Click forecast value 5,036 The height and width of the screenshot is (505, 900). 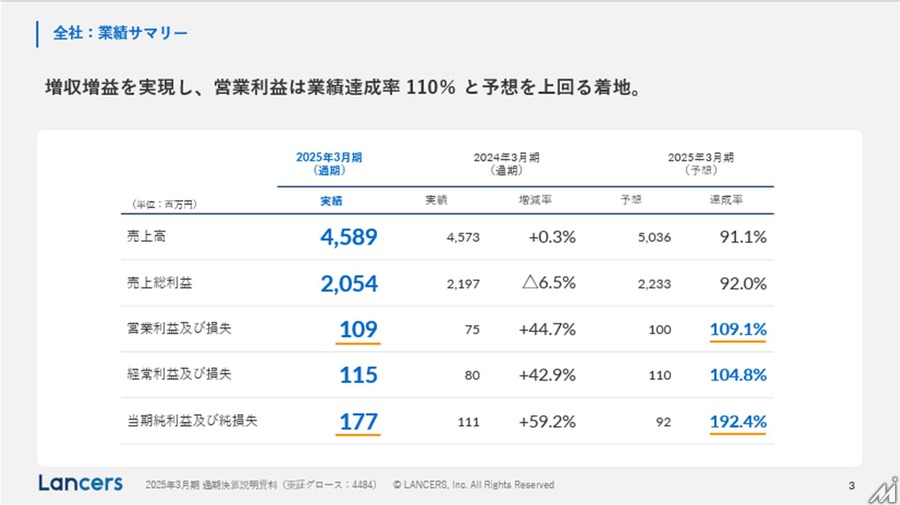click(x=654, y=237)
